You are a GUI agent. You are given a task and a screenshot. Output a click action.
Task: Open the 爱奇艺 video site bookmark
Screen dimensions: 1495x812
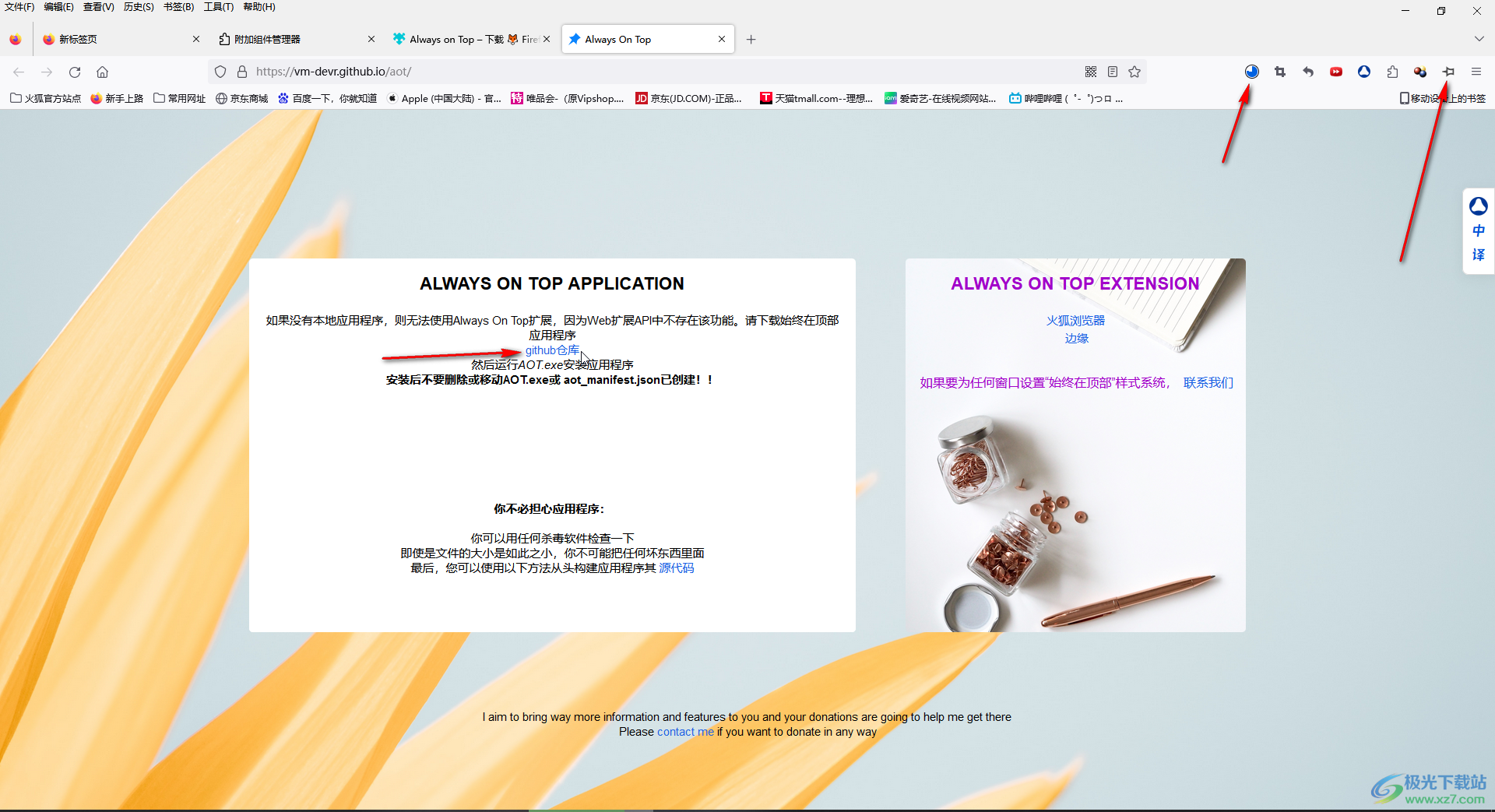941,98
